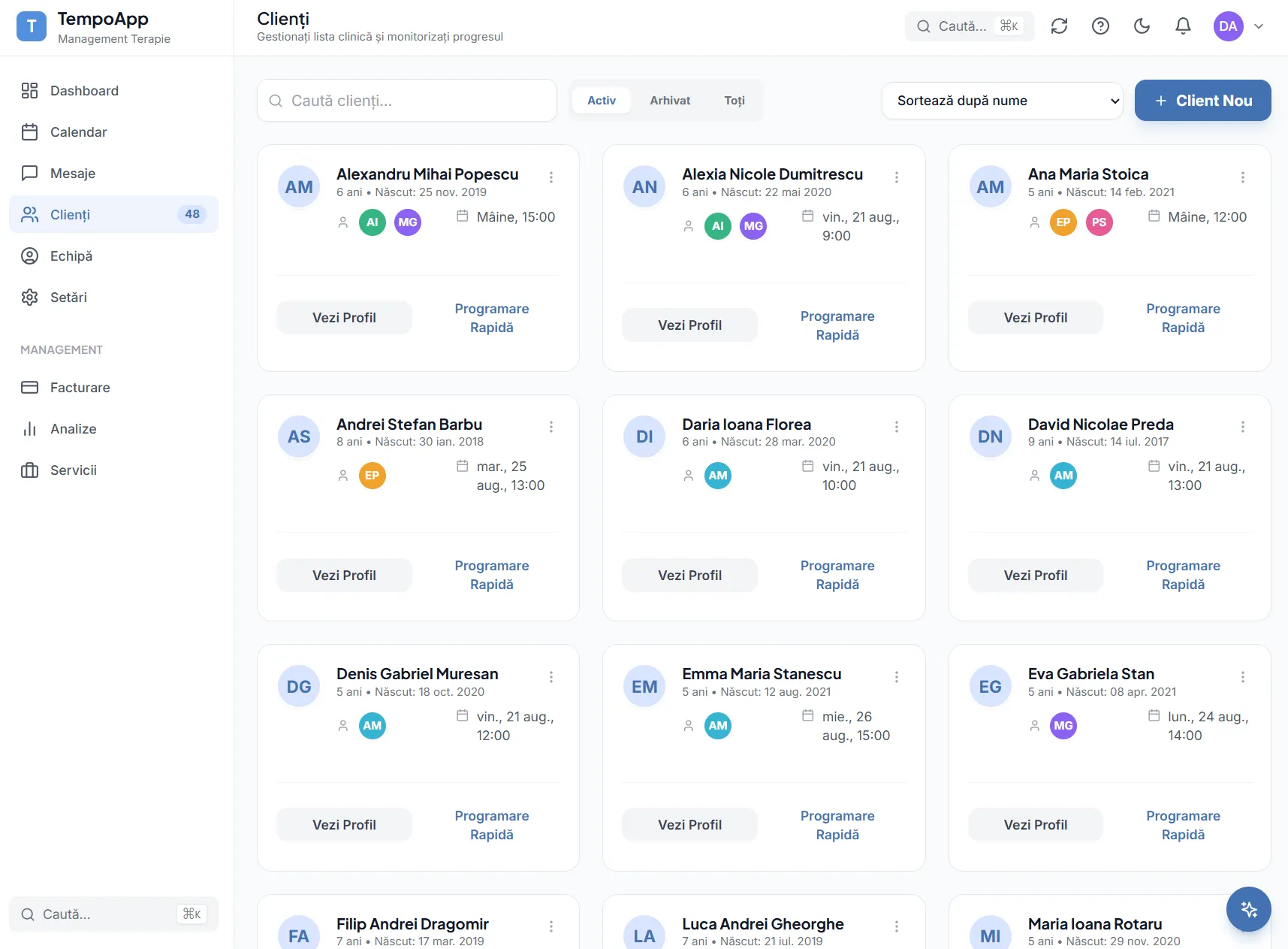Click the 48 clients count badge
The width and height of the screenshot is (1288, 949).
[x=192, y=214]
